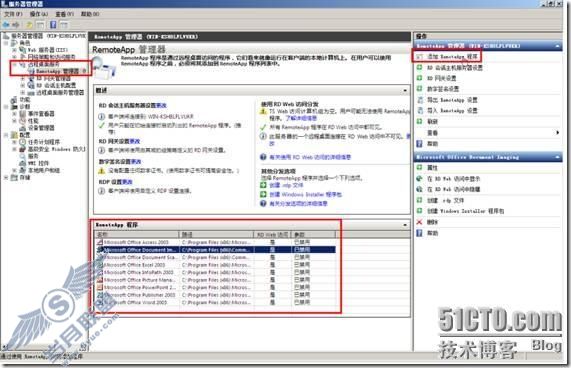Open 数字签名设置 action
571x368 pixels.
coord(443,88)
